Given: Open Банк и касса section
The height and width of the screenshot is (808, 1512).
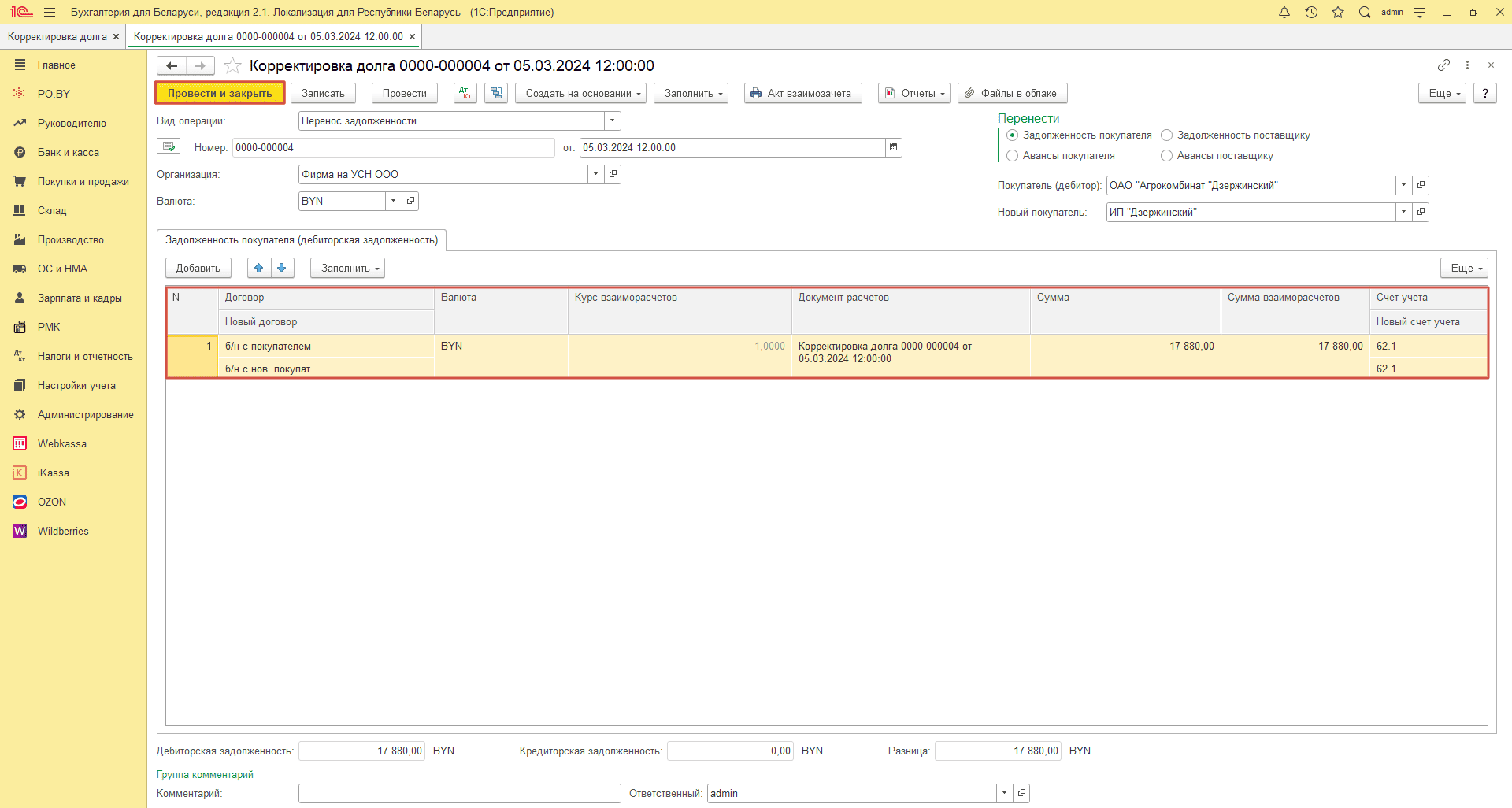Looking at the screenshot, I should (x=69, y=152).
